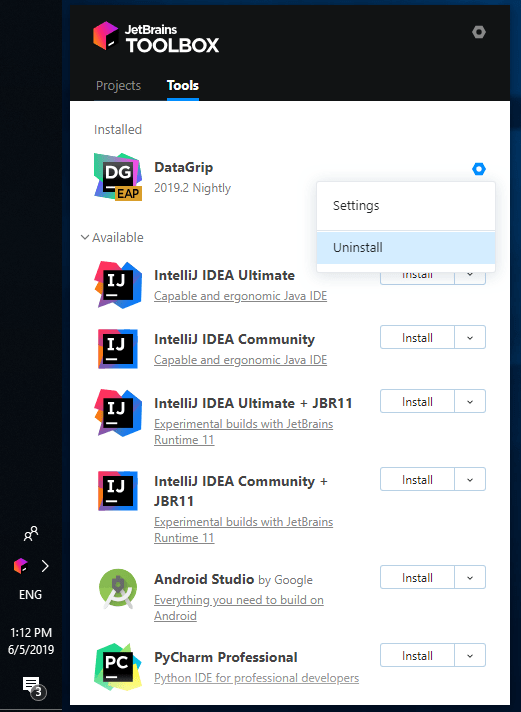Click the IntelliJ IDEA Community logo

pos(118,349)
